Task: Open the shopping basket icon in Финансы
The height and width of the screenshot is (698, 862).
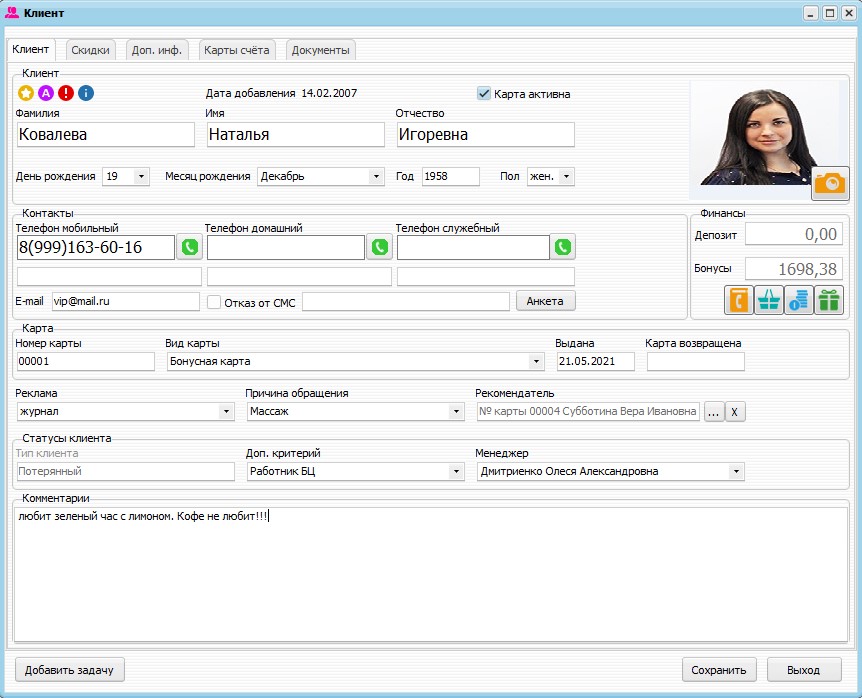Action: [x=769, y=300]
